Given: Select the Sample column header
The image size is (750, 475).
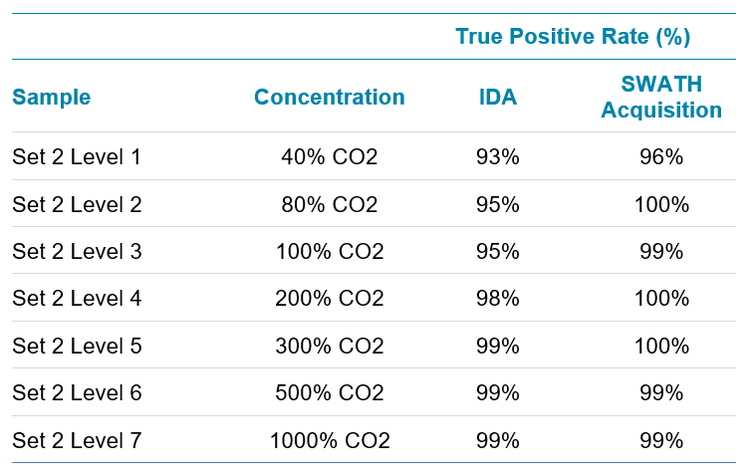Looking at the screenshot, I should tap(51, 97).
